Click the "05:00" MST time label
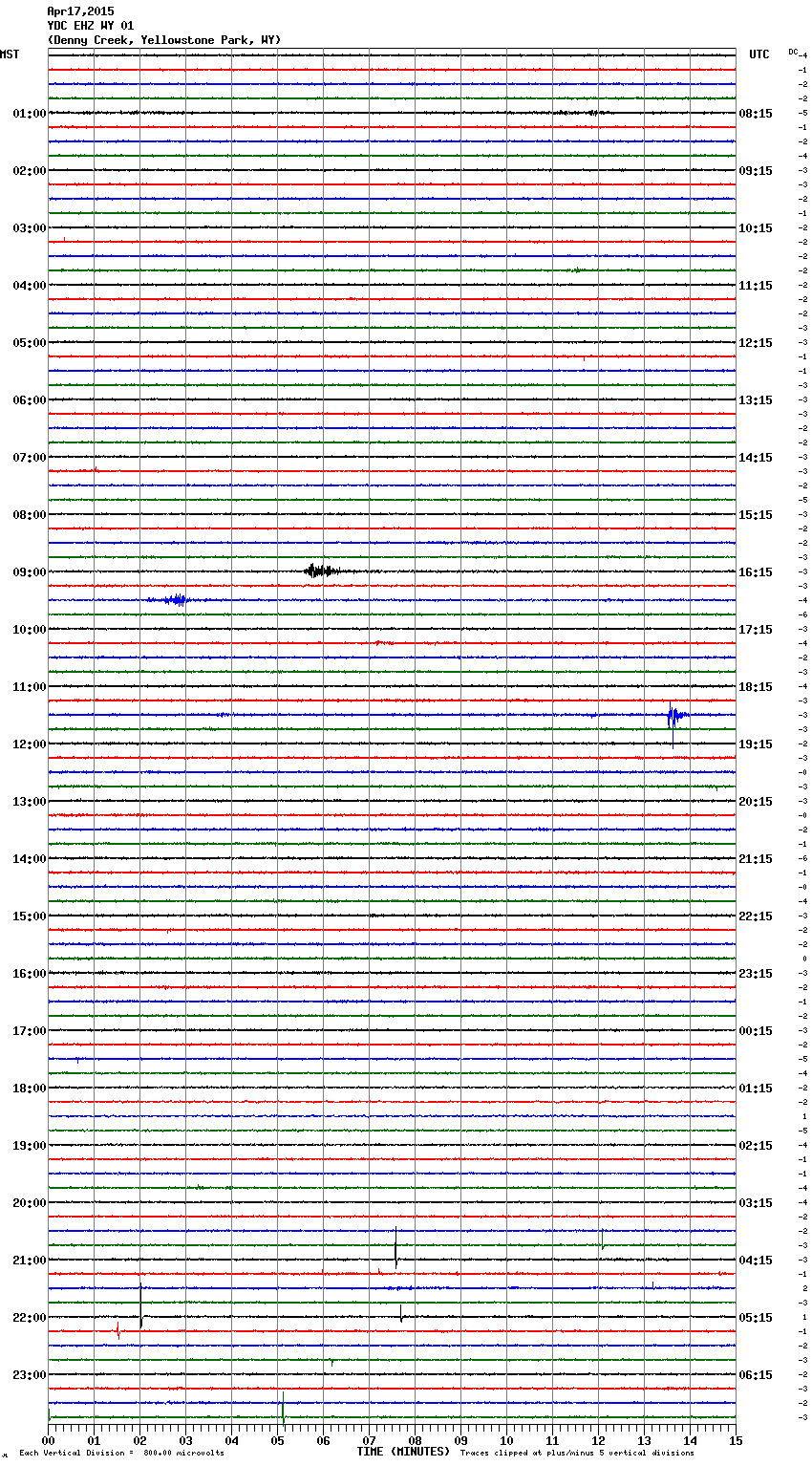Viewport: 812px width, 1466px height. pyautogui.click(x=29, y=343)
